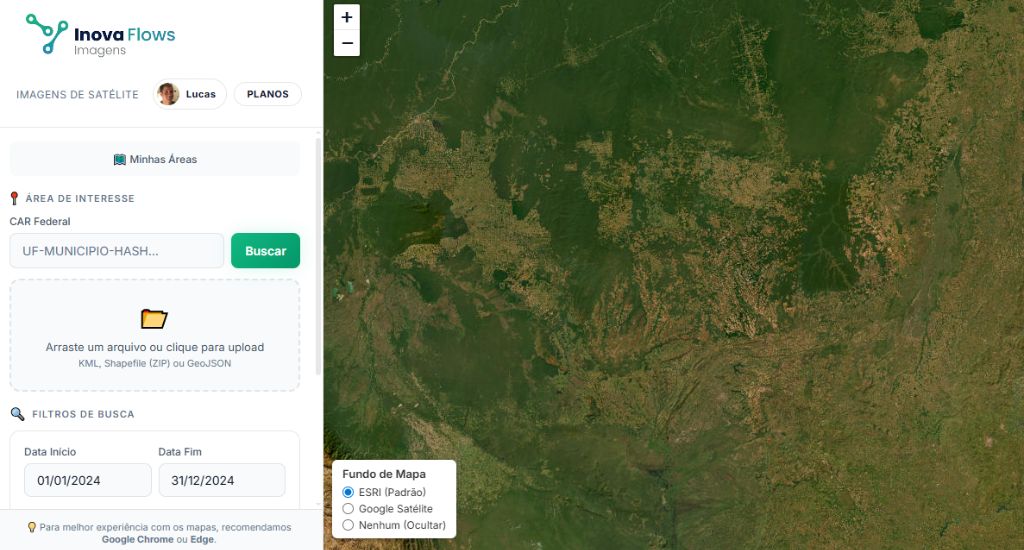Zoom in on the map
The image size is (1024, 550).
point(346,17)
